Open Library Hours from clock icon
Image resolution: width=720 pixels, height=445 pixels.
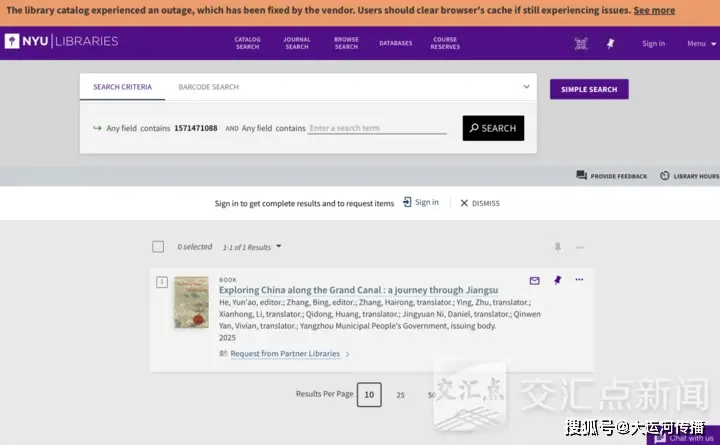click(x=665, y=176)
